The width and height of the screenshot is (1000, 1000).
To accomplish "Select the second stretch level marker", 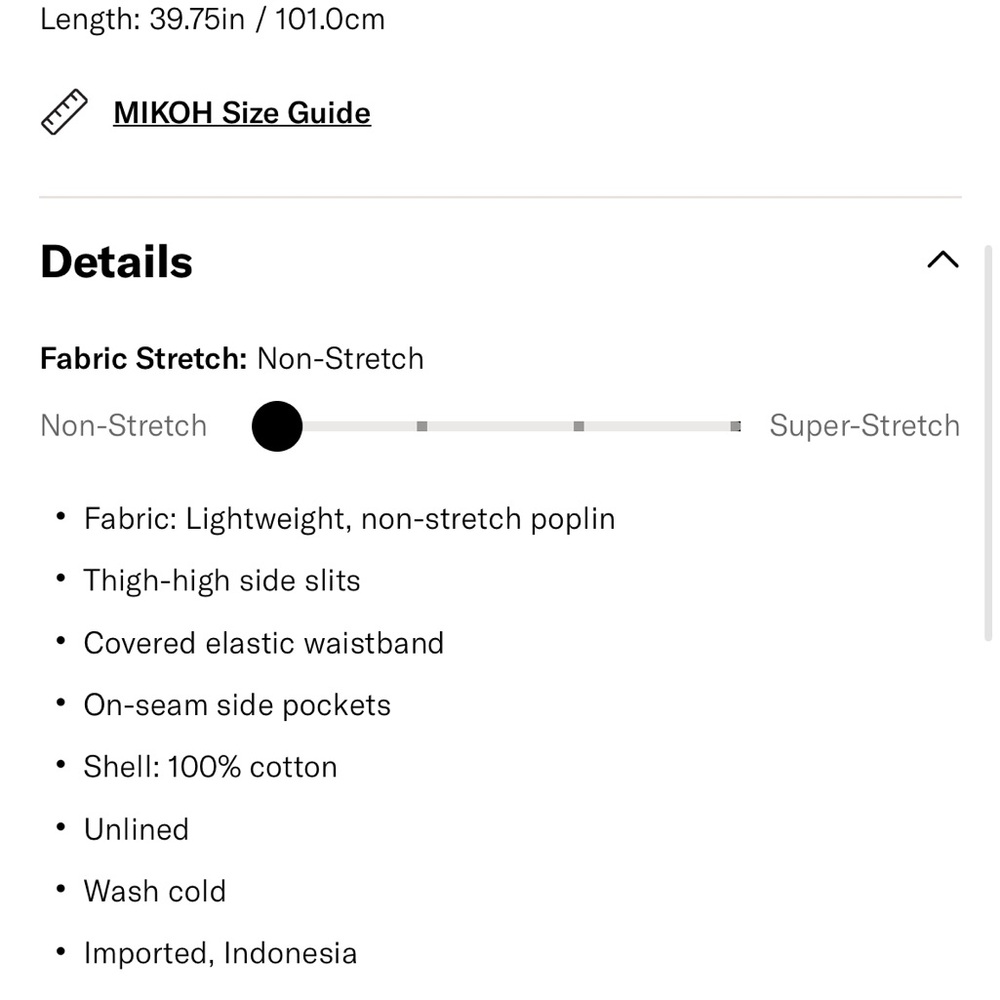I will click(422, 426).
